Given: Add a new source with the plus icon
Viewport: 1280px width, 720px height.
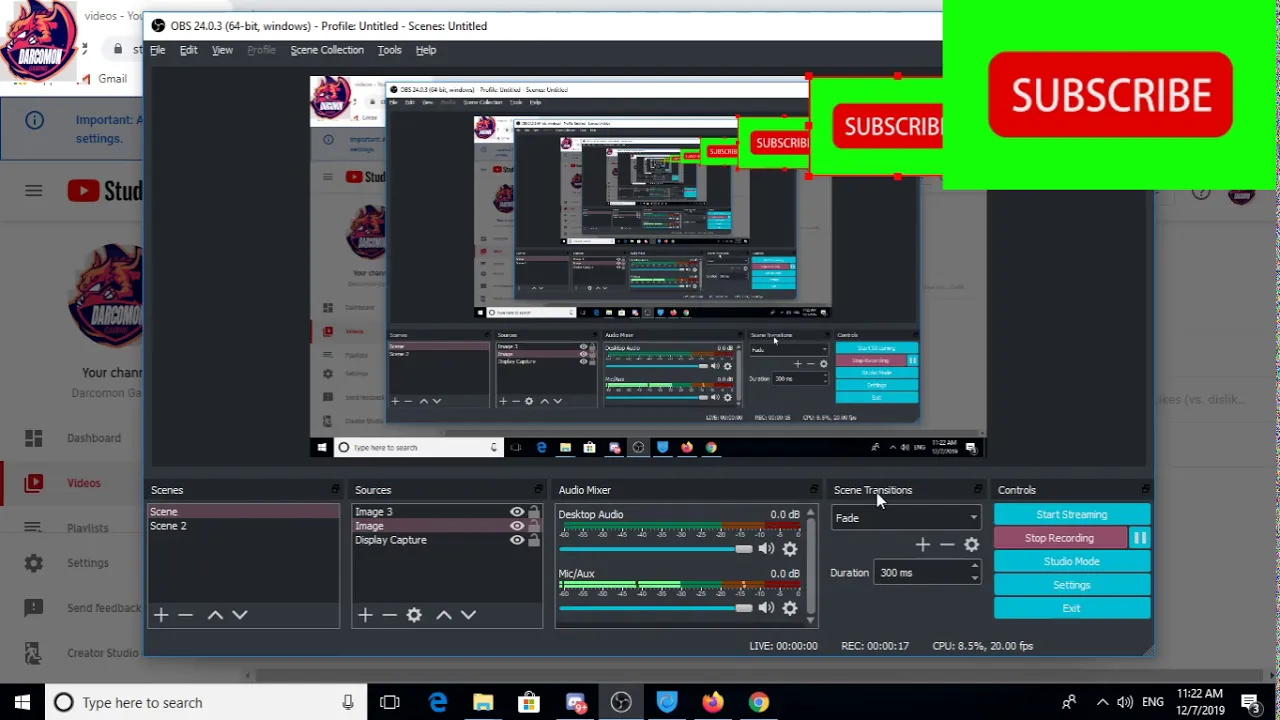Looking at the screenshot, I should (365, 615).
